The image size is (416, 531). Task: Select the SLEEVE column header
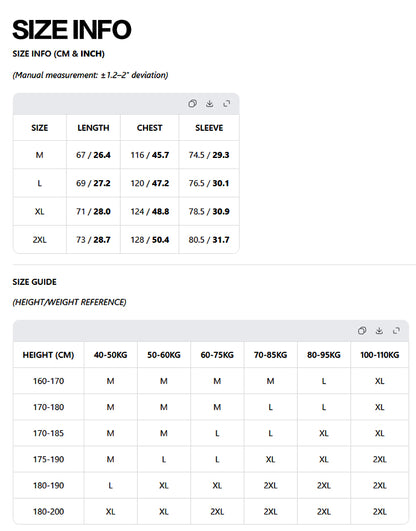(x=209, y=128)
